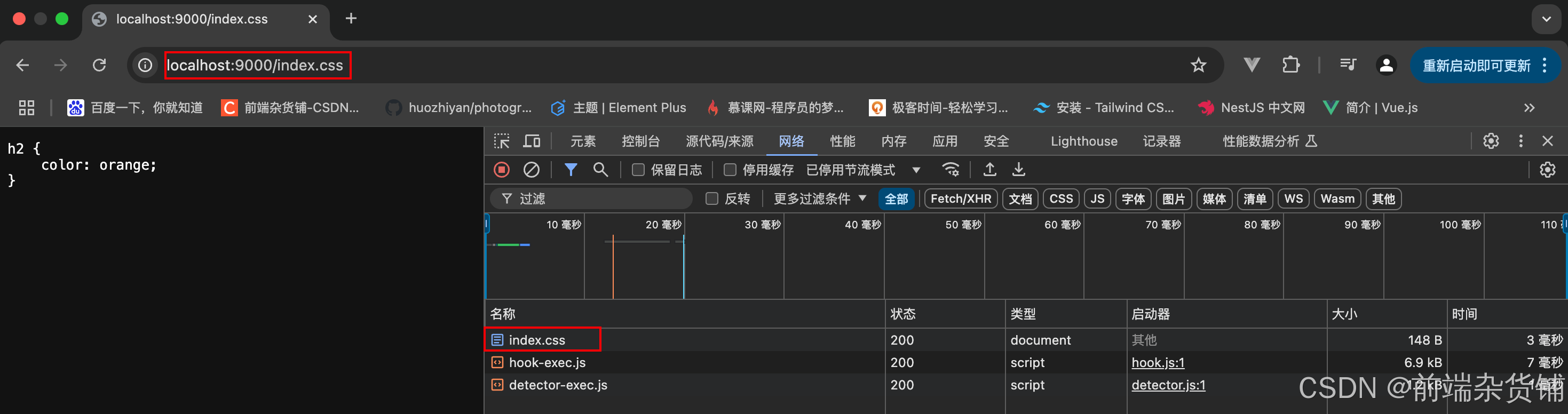
Task: Sort requests by the Status column (状态)
Action: (945, 314)
